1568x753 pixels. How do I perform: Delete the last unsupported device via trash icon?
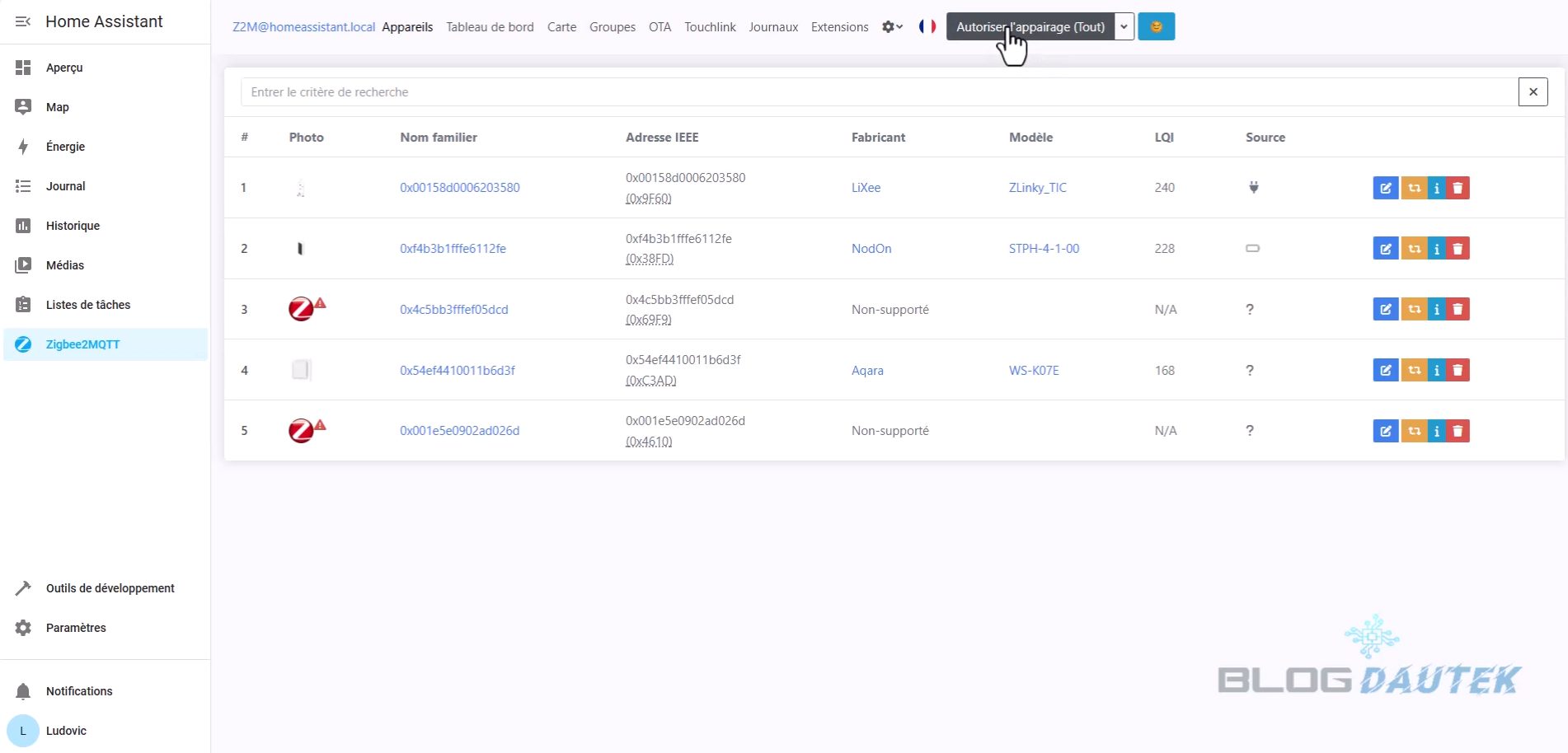pos(1458,431)
